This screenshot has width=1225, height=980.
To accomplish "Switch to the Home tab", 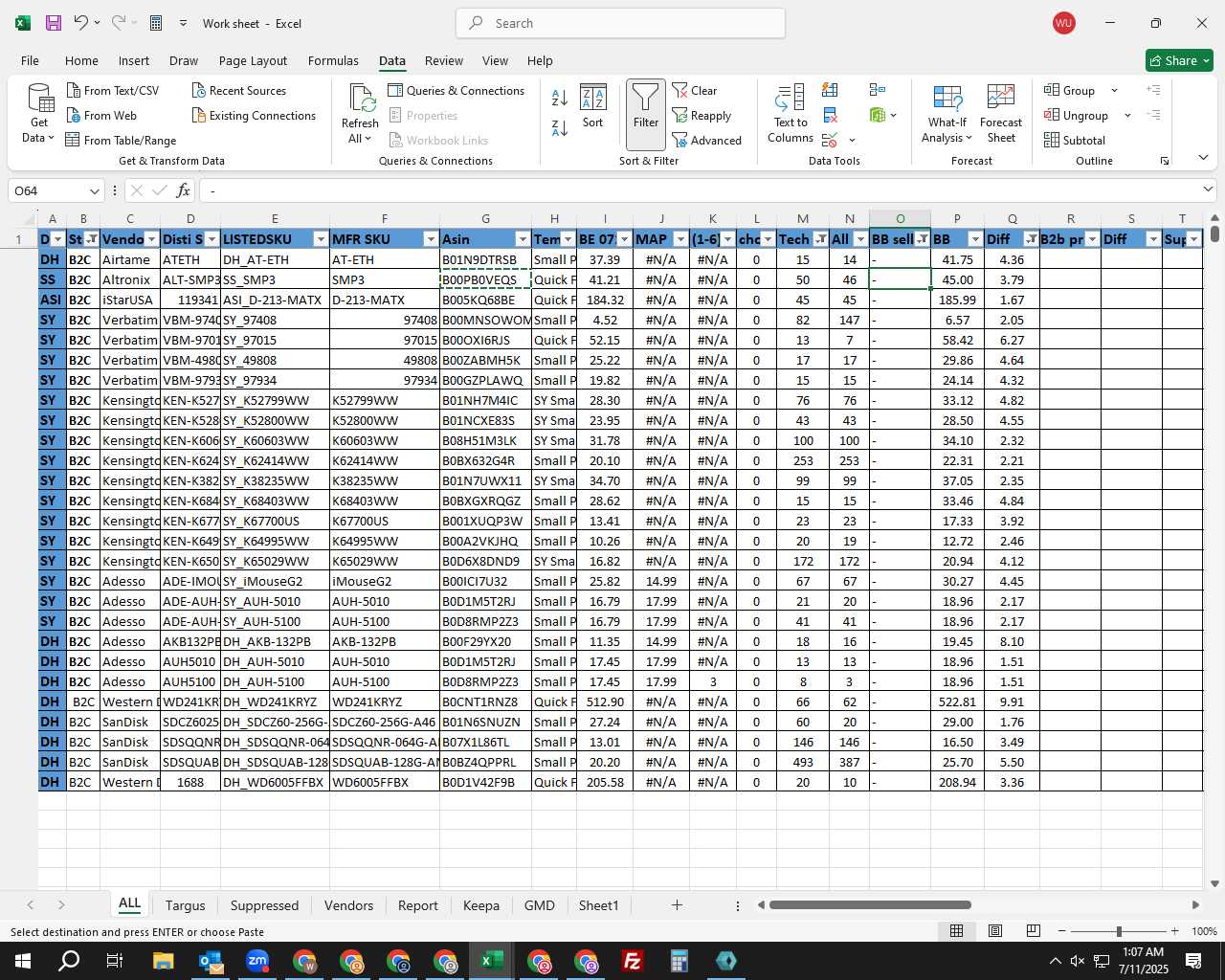I will pos(81,60).
